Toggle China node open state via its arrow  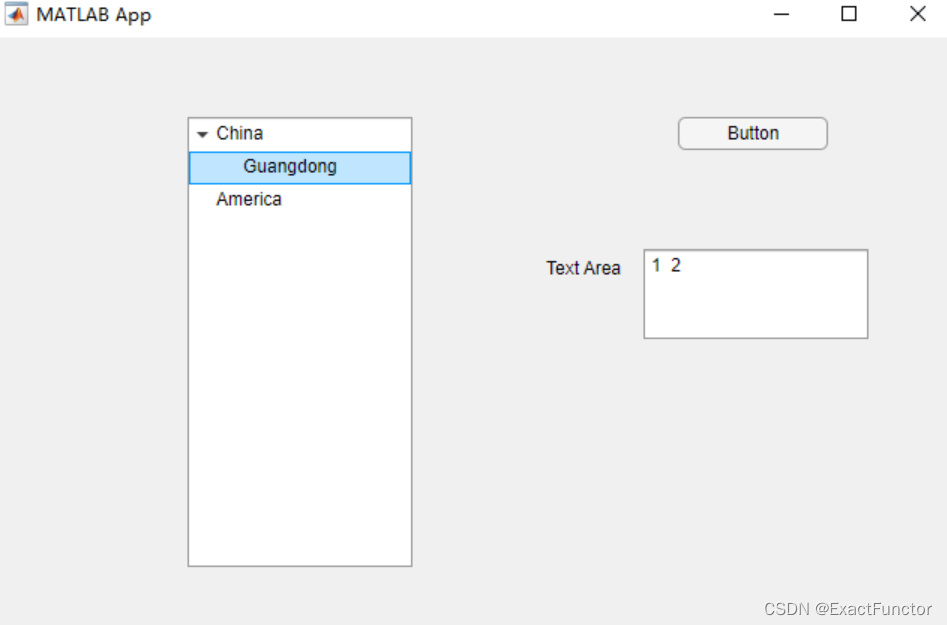[x=202, y=133]
